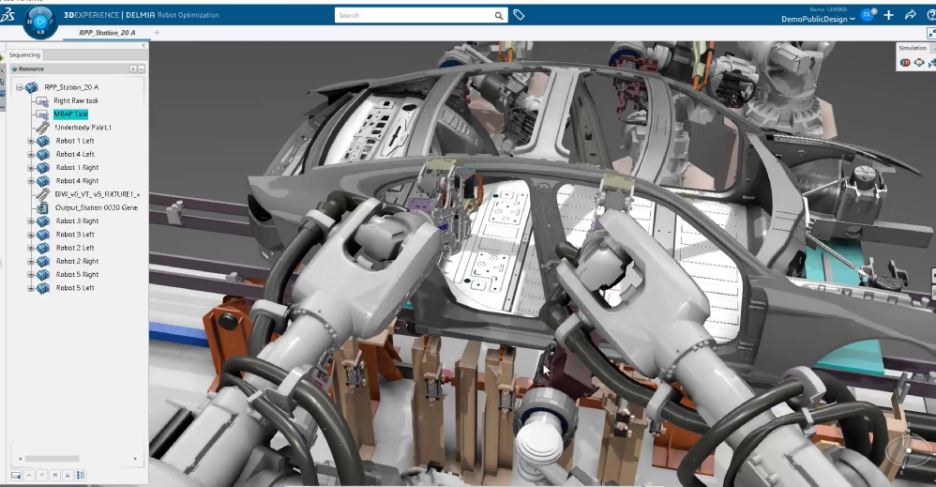Click the search magnifier icon
Image resolution: width=936 pixels, height=487 pixels.
498,16
